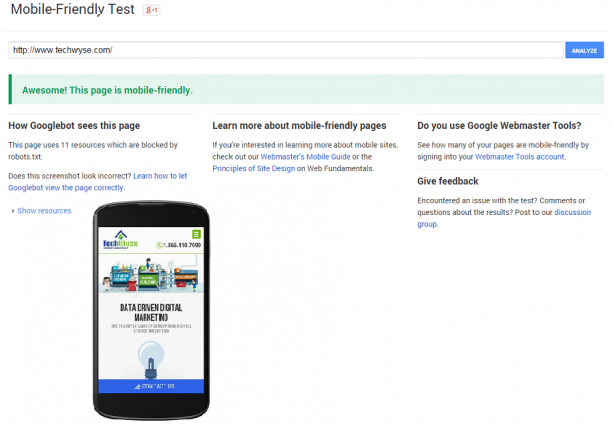Screen dimensions: 613x424
Task: Click the Google +1 share button
Action: [151, 10]
